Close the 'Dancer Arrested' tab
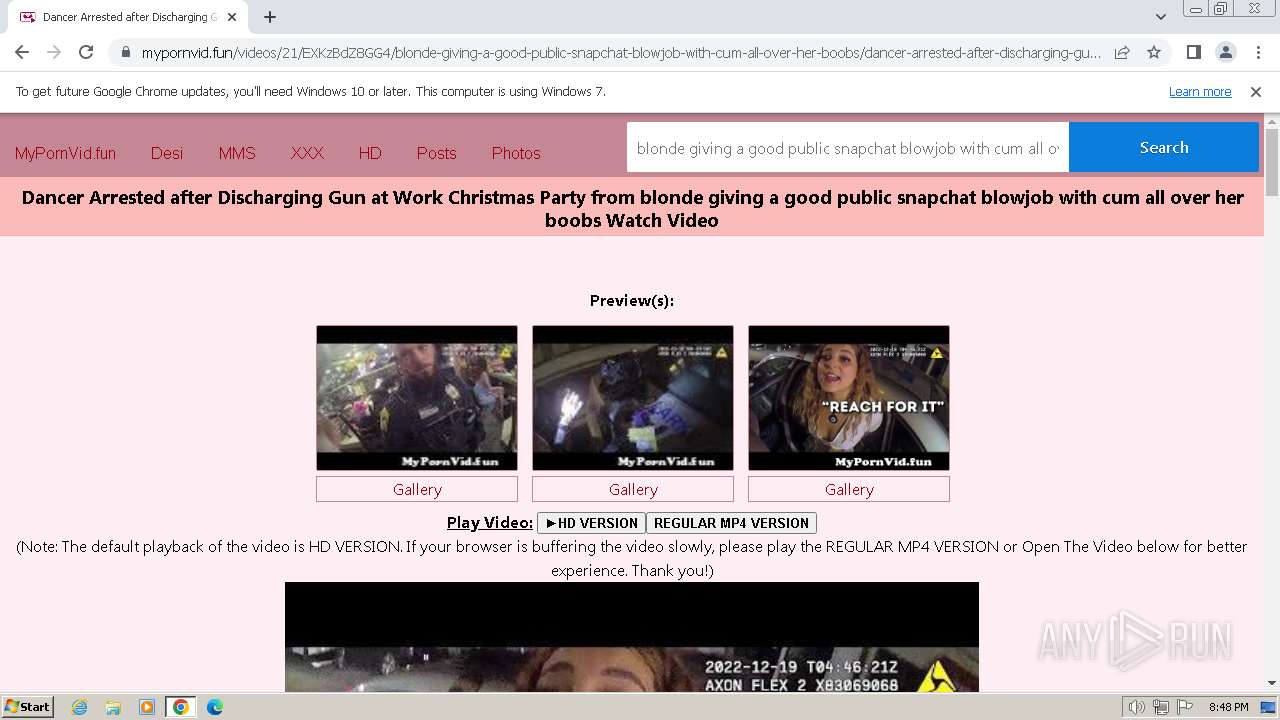The image size is (1280, 720). [232, 17]
